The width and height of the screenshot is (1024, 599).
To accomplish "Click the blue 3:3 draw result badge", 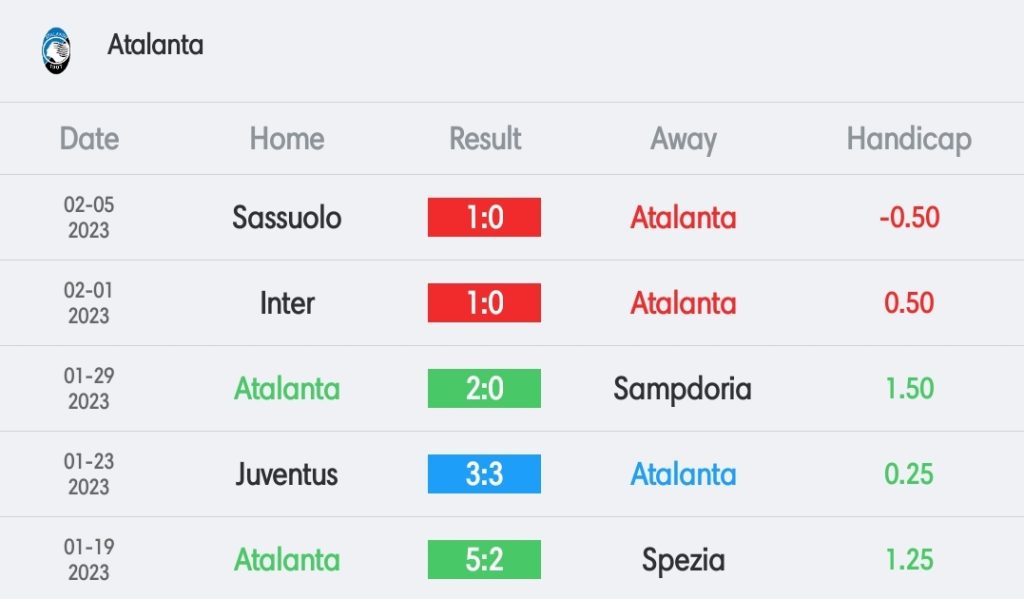I will click(x=484, y=474).
